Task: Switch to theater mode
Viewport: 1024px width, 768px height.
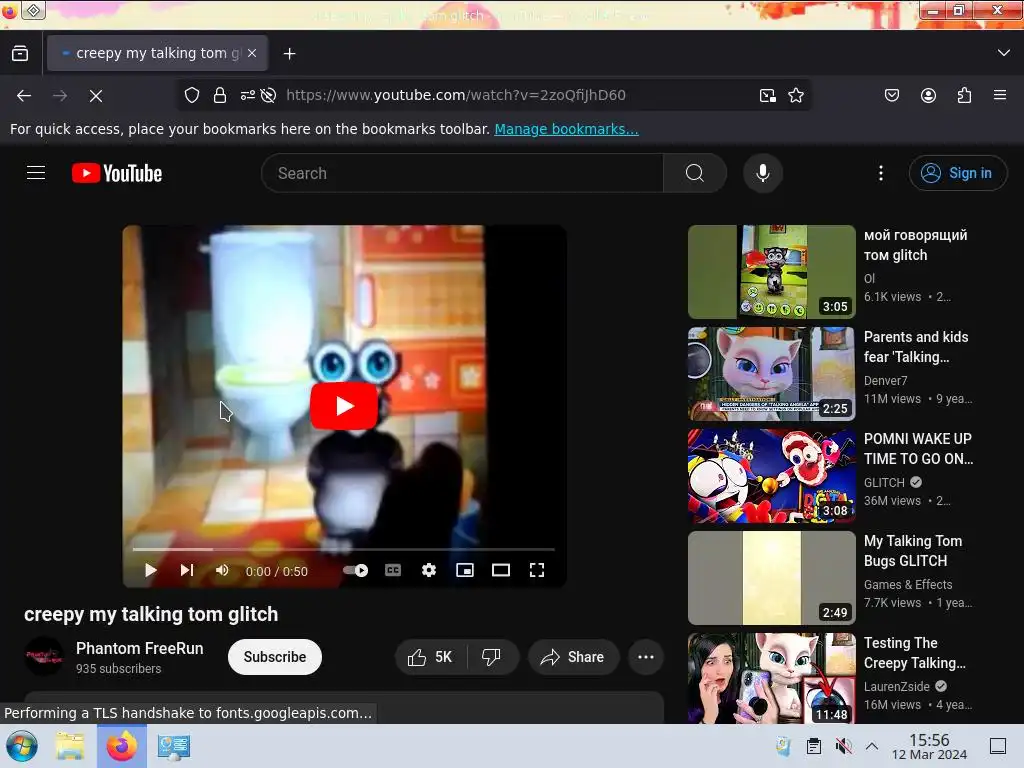Action: pyautogui.click(x=501, y=570)
